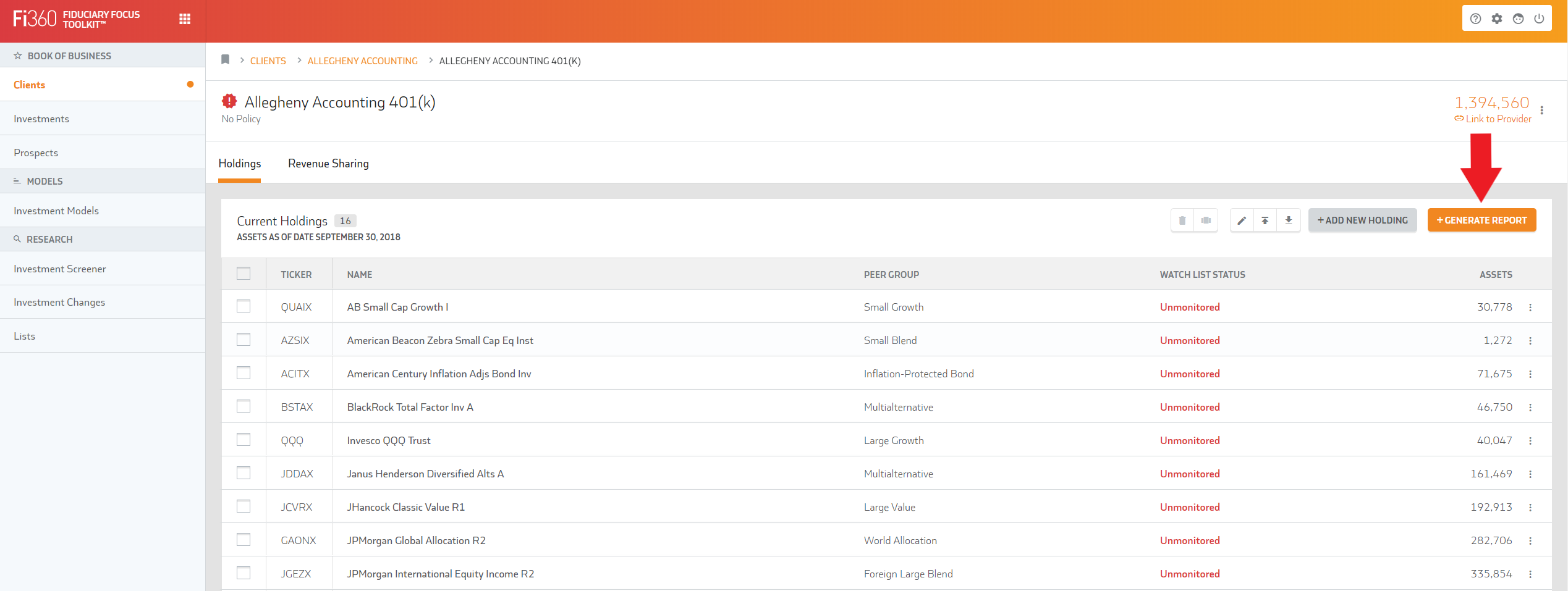
Task: Click the power logout icon
Action: [1539, 19]
